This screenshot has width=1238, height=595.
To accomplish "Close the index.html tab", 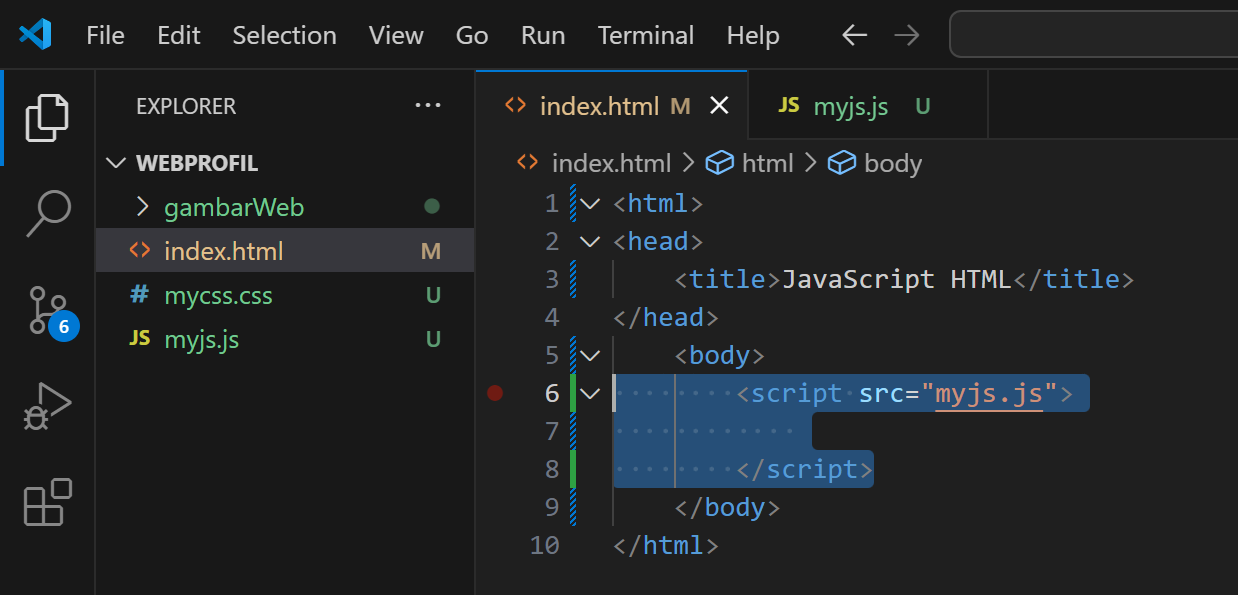I will (x=719, y=106).
